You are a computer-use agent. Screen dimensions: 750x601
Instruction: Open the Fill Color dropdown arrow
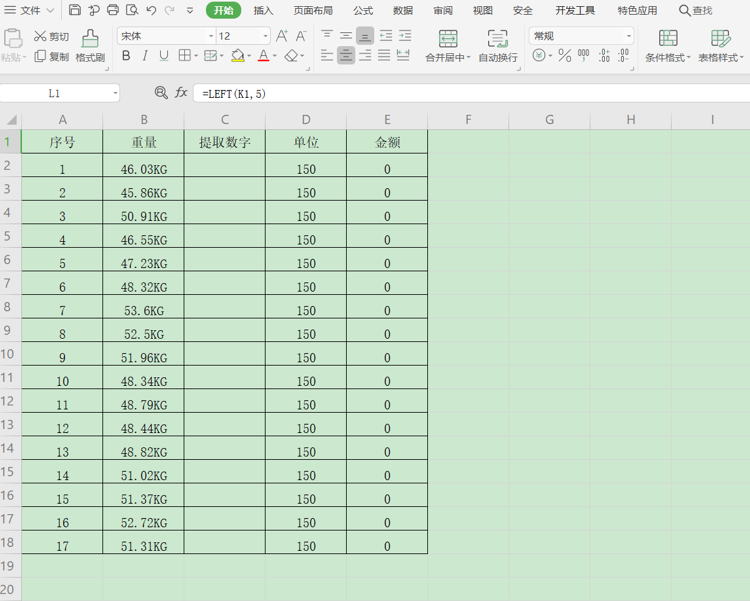pyautogui.click(x=249, y=56)
